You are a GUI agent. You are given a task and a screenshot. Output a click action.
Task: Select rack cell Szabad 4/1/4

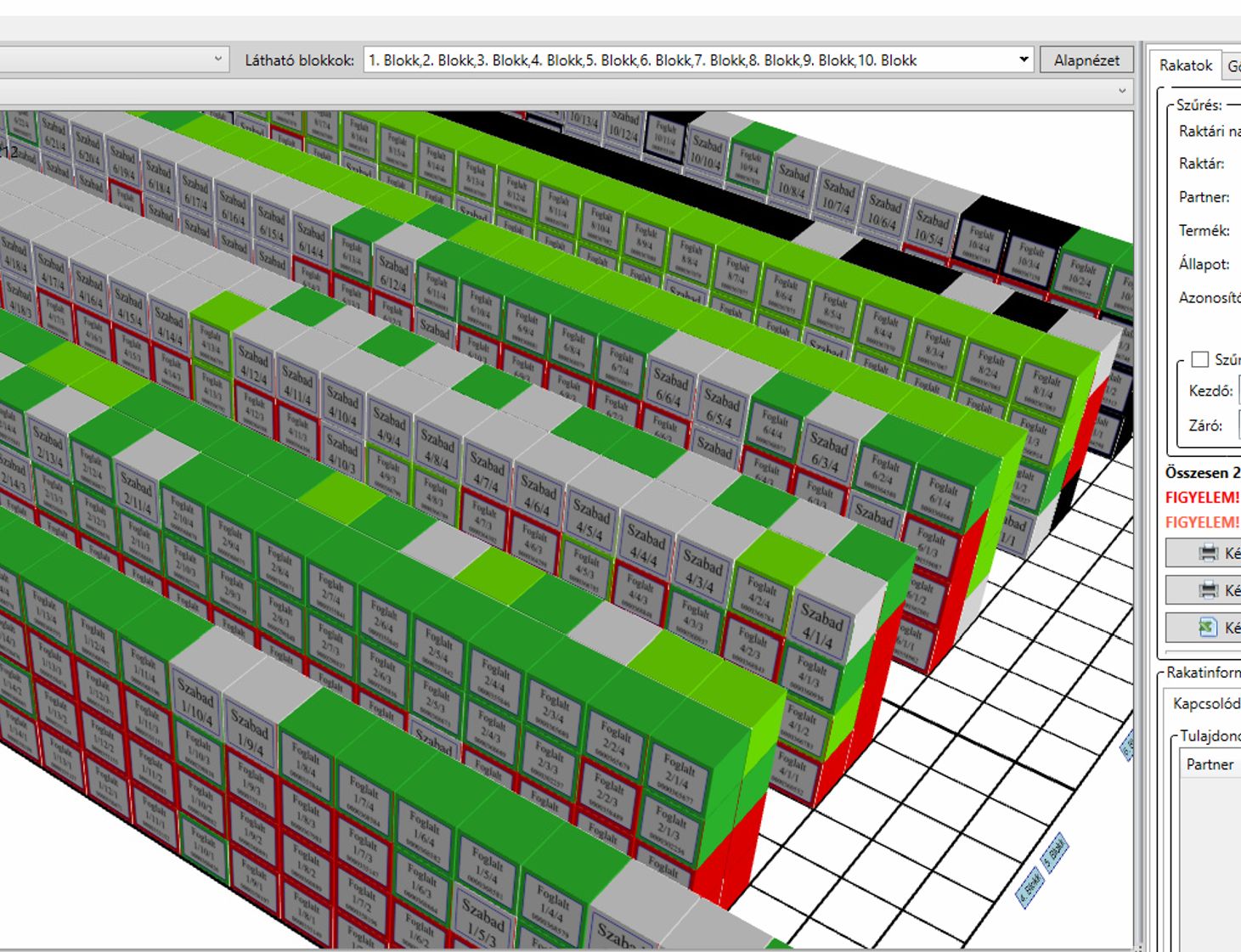click(821, 625)
